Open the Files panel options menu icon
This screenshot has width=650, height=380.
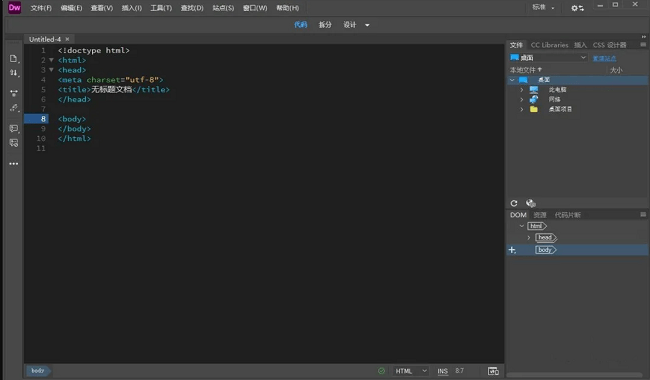tap(643, 44)
